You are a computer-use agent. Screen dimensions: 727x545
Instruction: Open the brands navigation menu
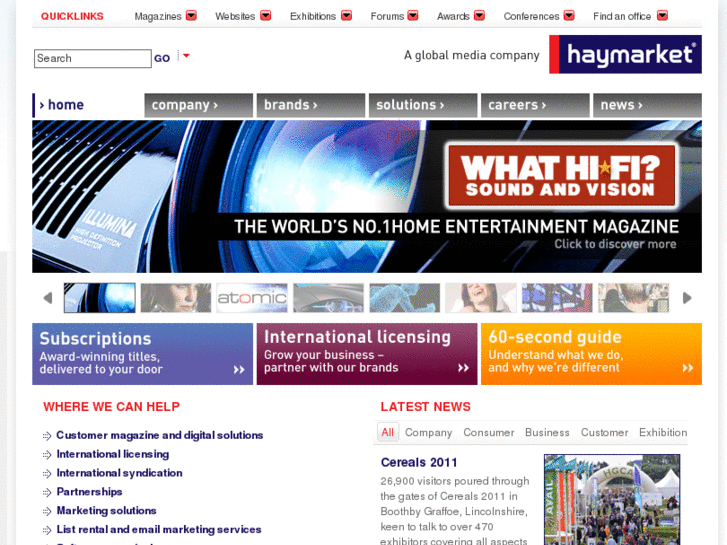click(x=311, y=105)
